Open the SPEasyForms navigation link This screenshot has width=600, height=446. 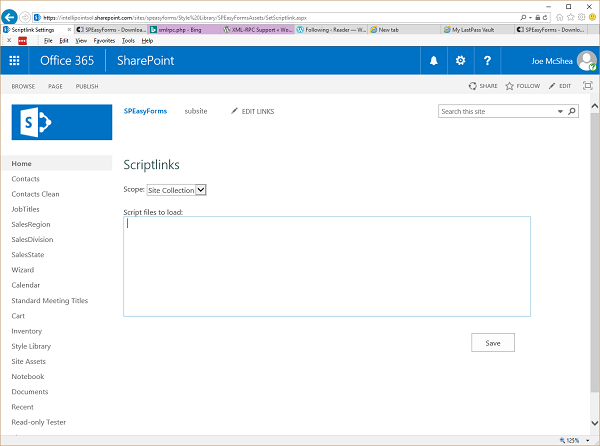point(145,111)
